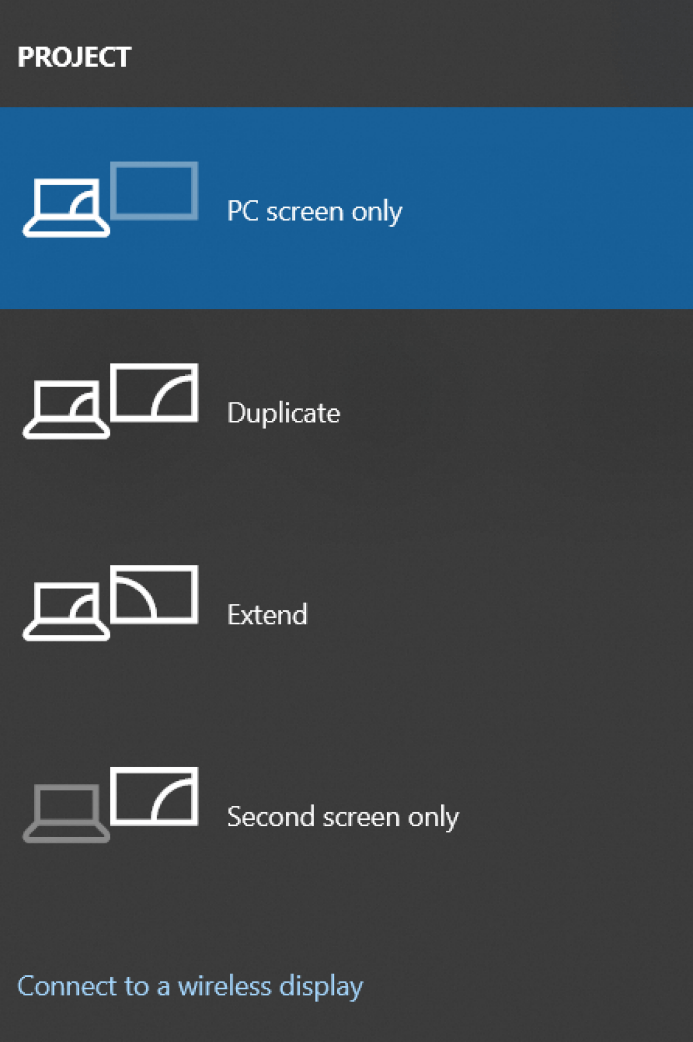This screenshot has height=1042, width=693.
Task: Open Connect to a wireless display link
Action: [190, 986]
